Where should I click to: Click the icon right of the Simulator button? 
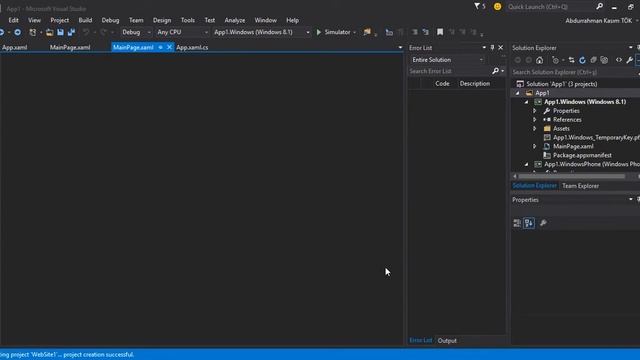point(367,32)
